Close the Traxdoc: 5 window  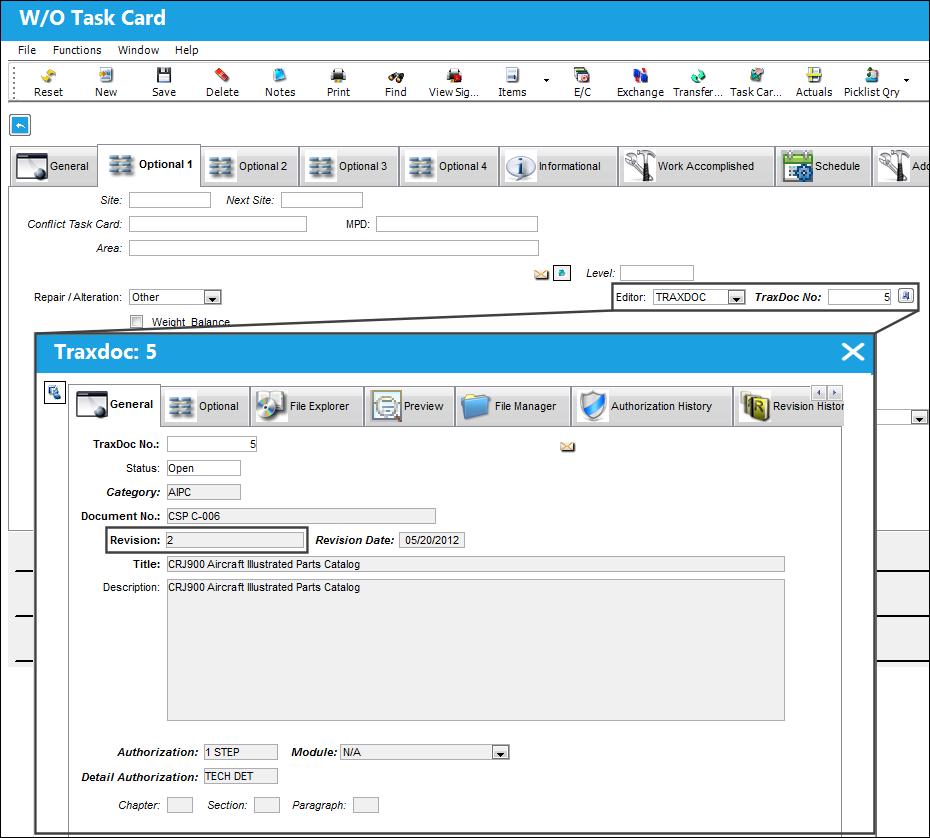tap(853, 352)
